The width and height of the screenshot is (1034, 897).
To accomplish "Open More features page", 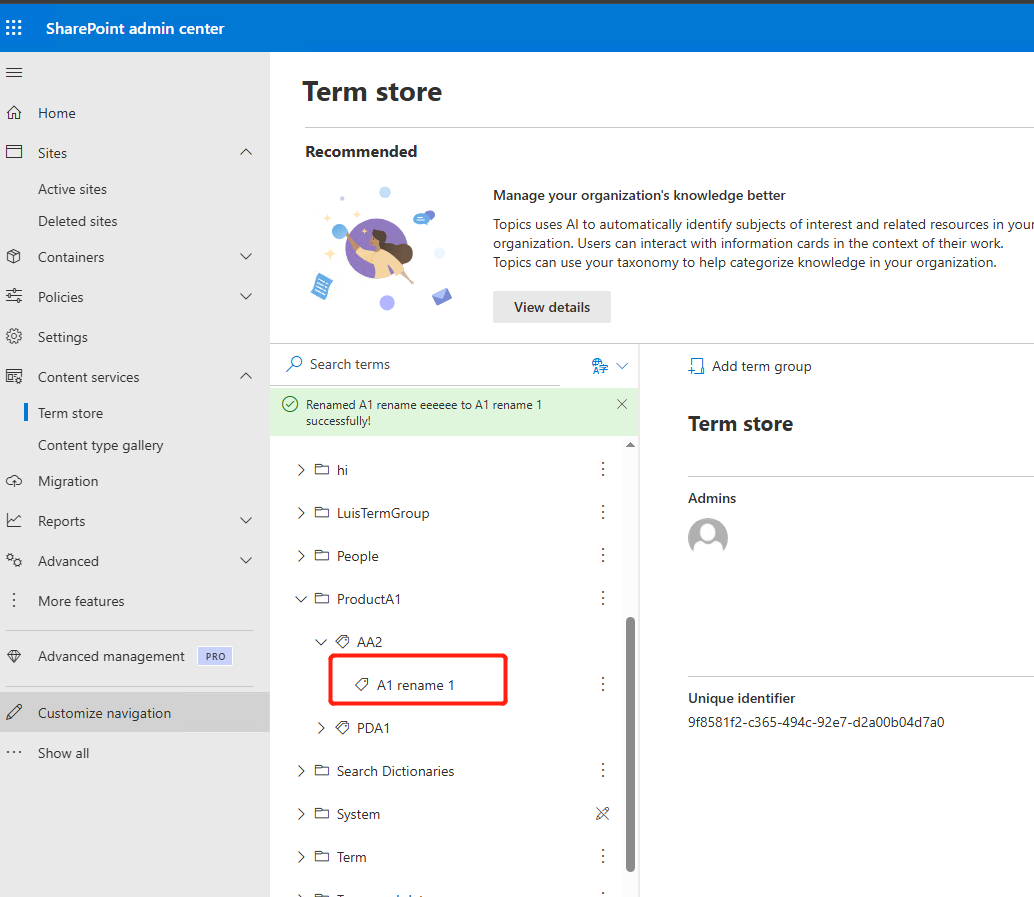I will pyautogui.click(x=81, y=601).
